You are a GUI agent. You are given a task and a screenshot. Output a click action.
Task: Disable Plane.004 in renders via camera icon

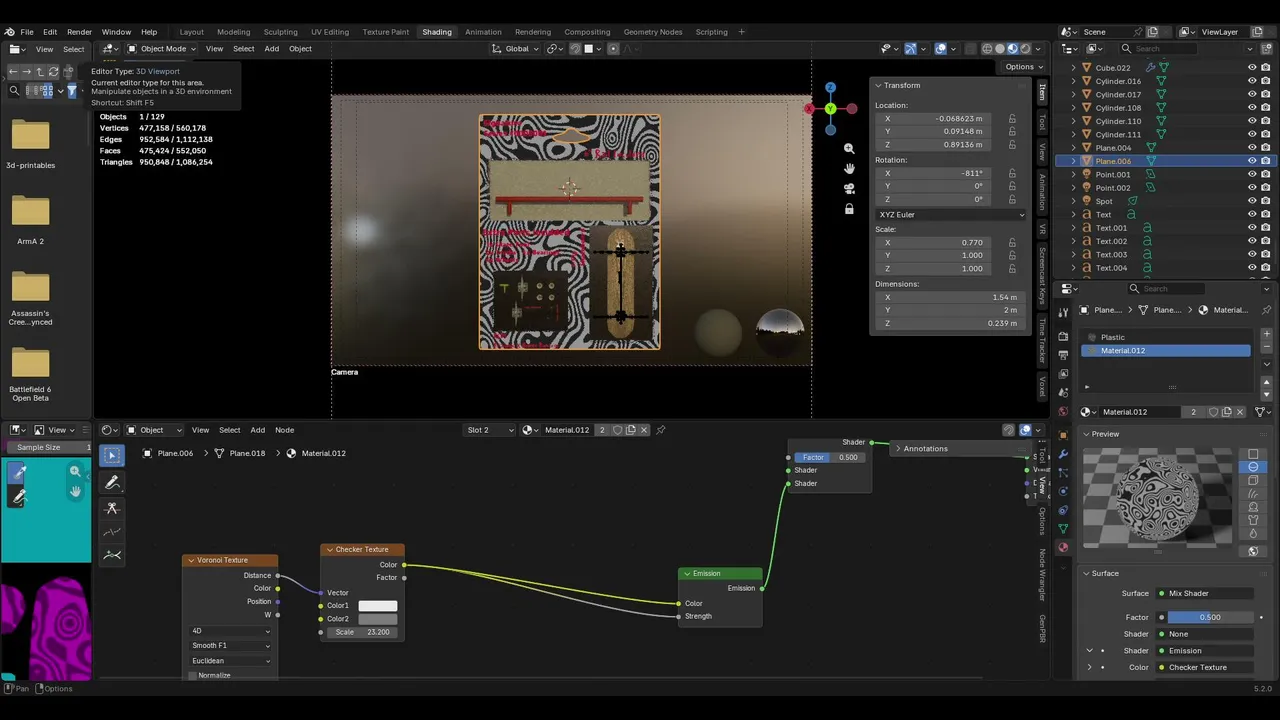click(x=1266, y=148)
